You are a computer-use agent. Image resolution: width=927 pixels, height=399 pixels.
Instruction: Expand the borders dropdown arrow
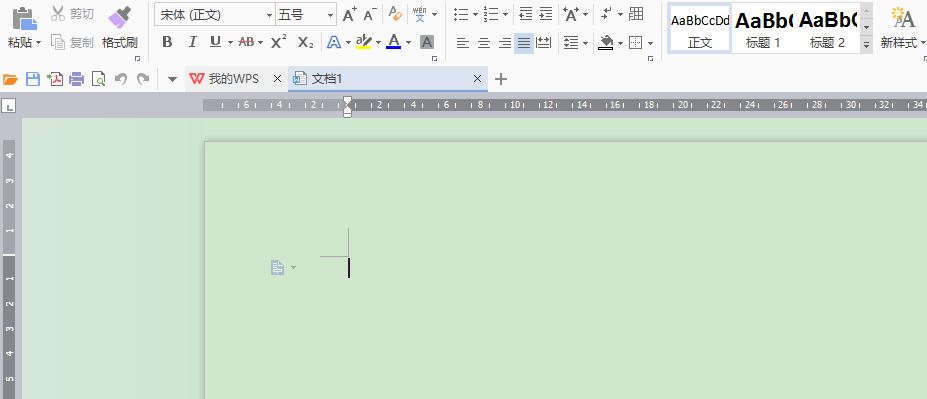point(650,43)
